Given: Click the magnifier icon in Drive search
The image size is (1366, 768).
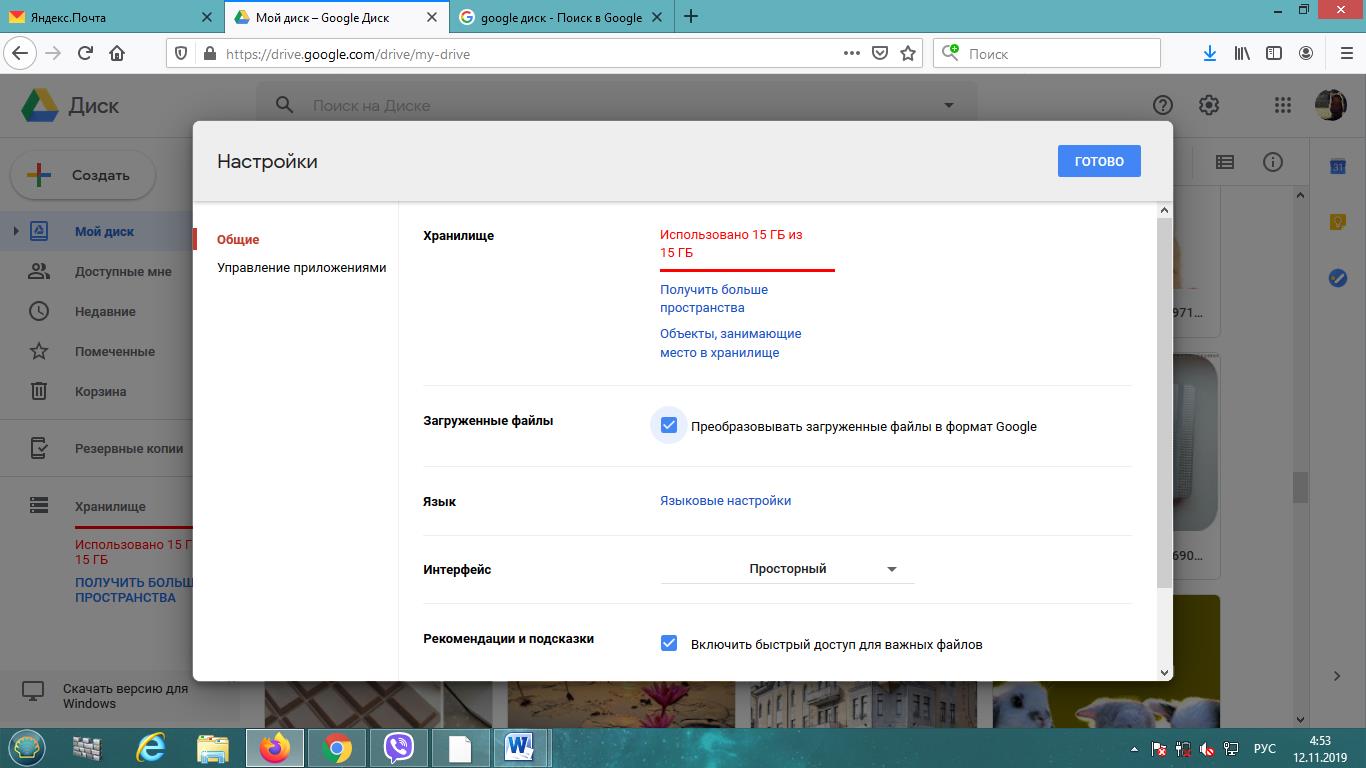Looking at the screenshot, I should click(285, 105).
